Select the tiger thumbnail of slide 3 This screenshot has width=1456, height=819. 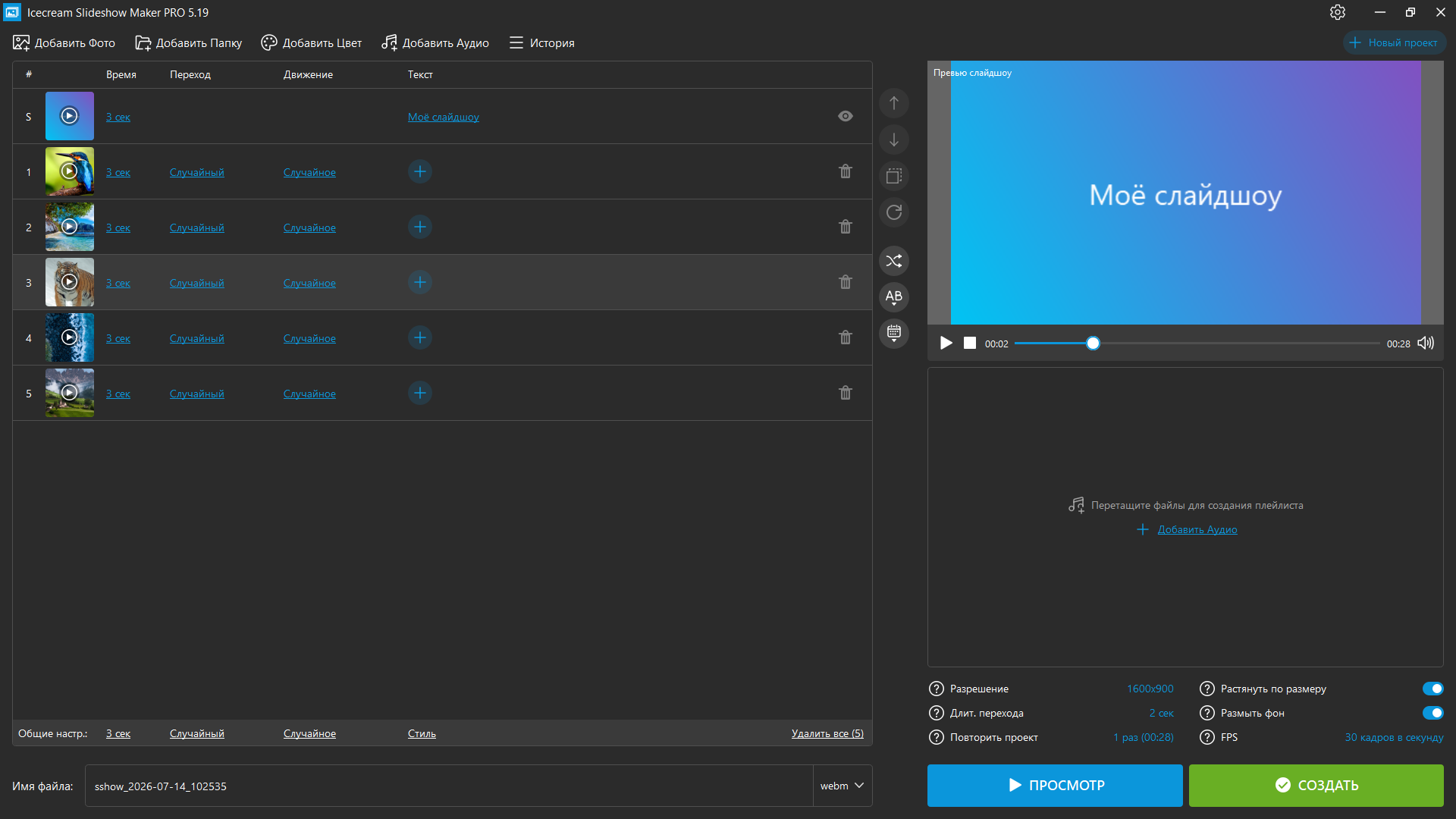tap(70, 282)
